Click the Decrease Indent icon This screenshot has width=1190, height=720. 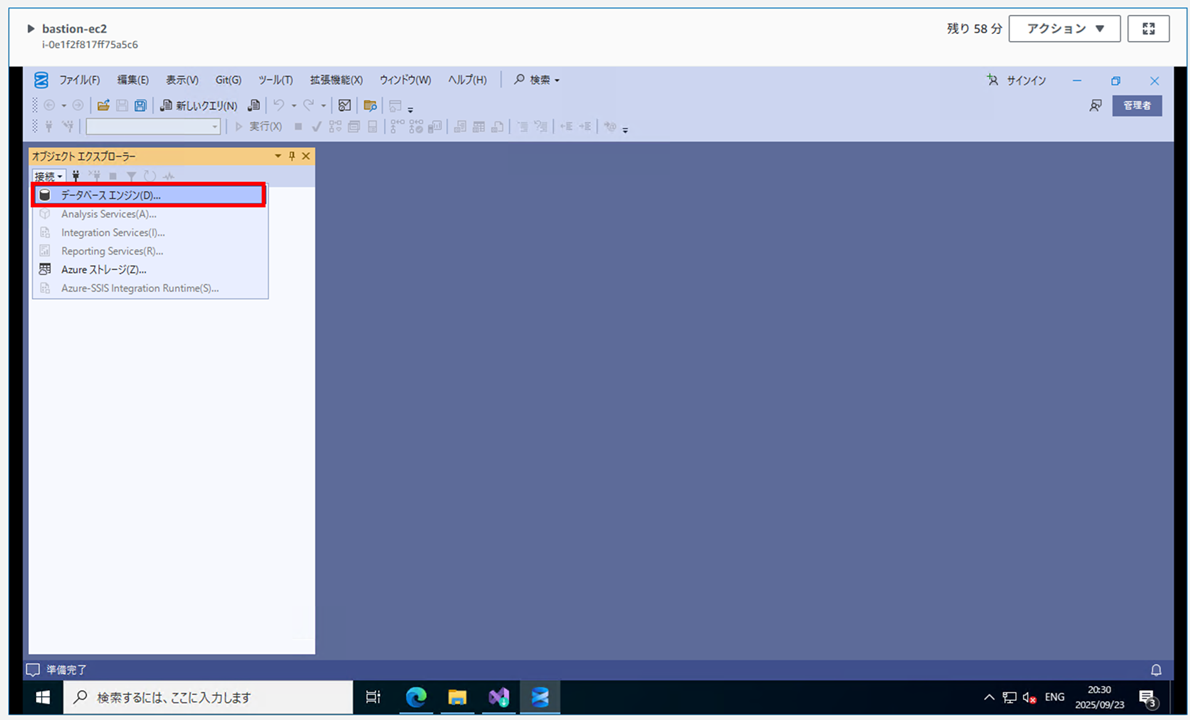tap(566, 127)
